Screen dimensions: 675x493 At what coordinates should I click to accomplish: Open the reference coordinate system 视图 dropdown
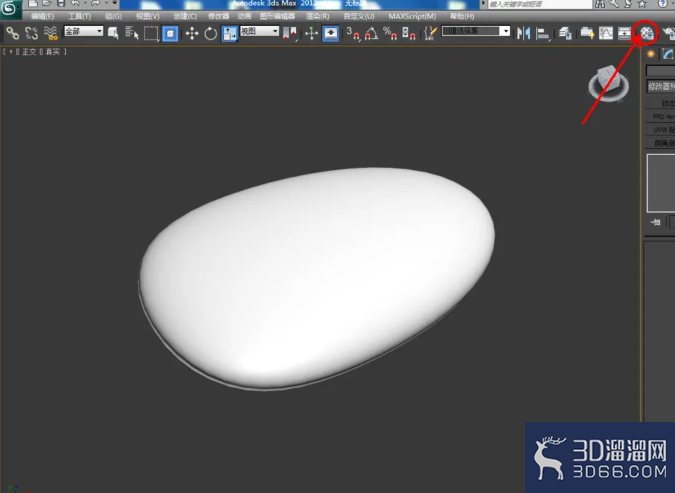click(260, 31)
